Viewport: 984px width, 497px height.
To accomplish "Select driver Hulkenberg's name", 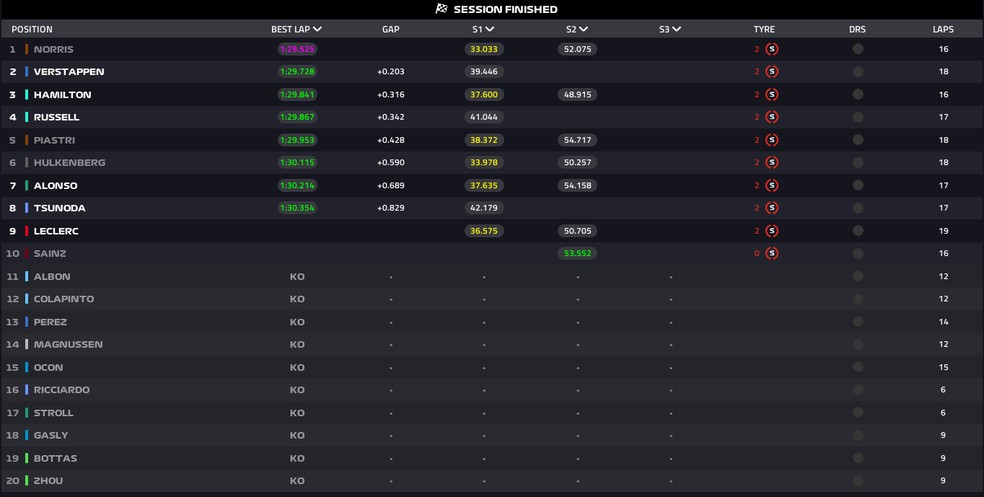I will (x=69, y=163).
